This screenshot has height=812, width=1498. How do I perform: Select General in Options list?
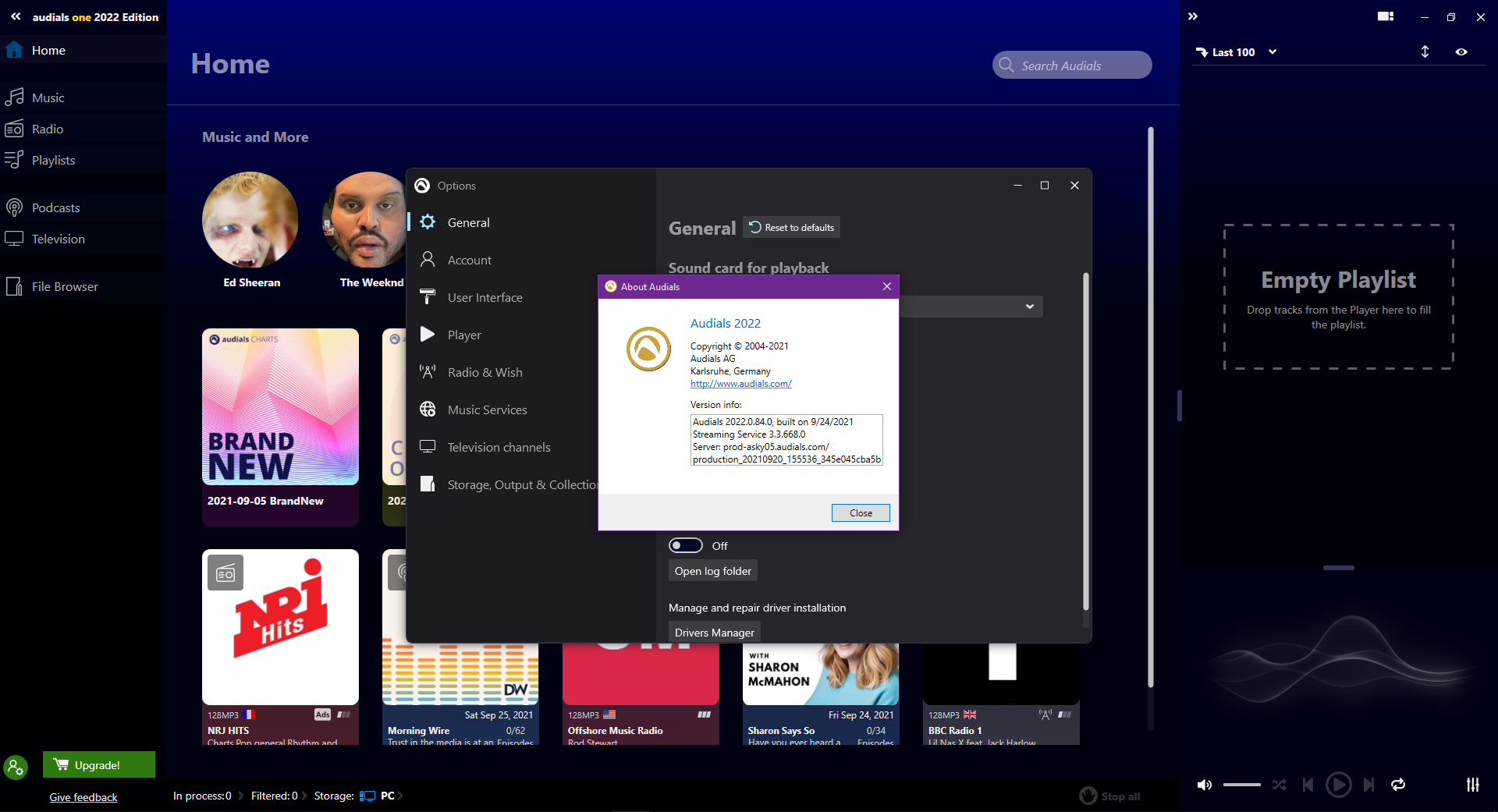[x=469, y=222]
